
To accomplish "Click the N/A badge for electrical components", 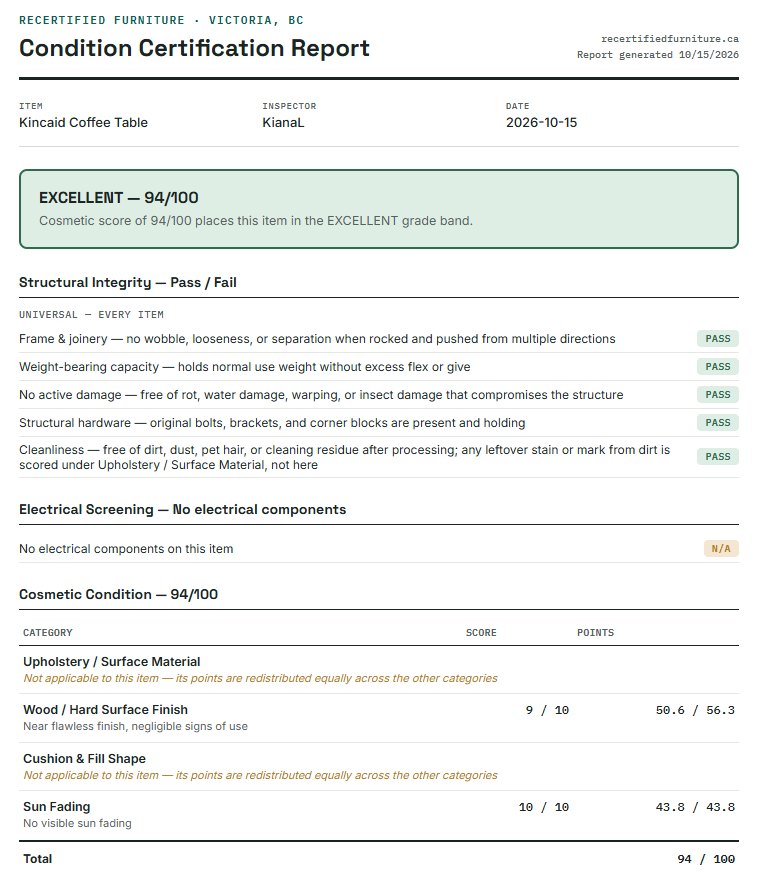I will point(721,548).
